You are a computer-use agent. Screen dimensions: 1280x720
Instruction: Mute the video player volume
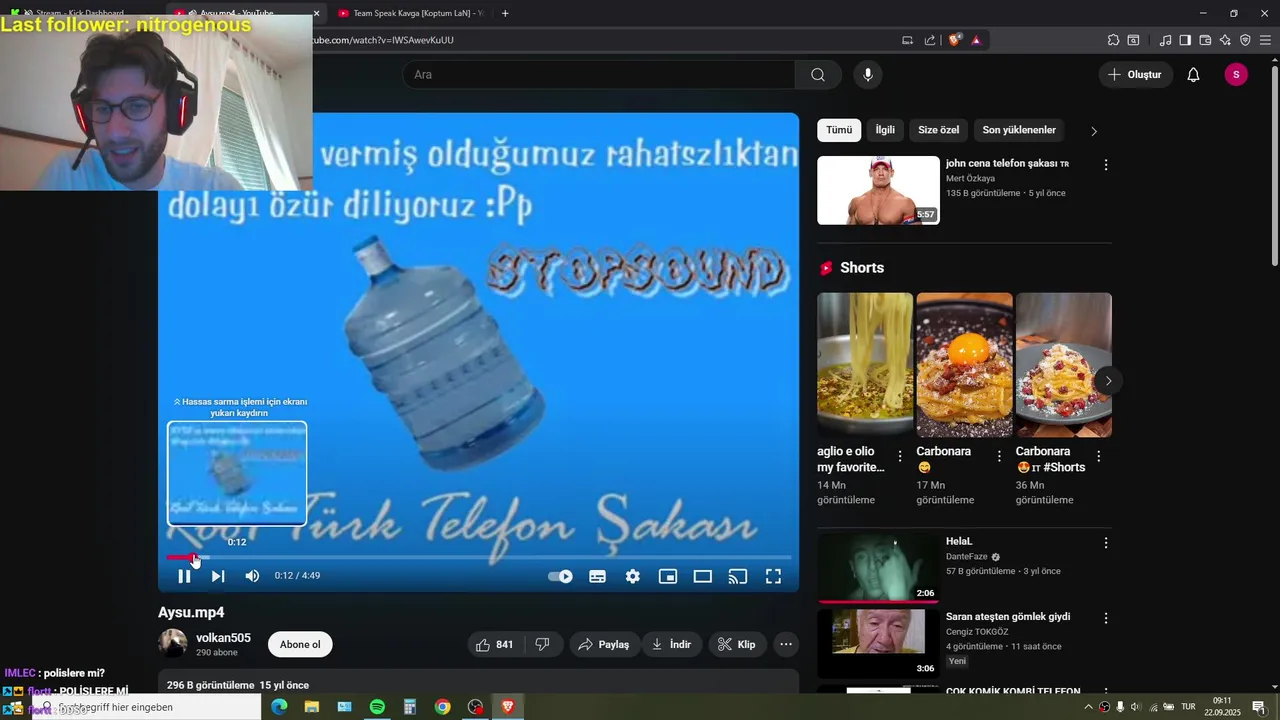tap(252, 576)
